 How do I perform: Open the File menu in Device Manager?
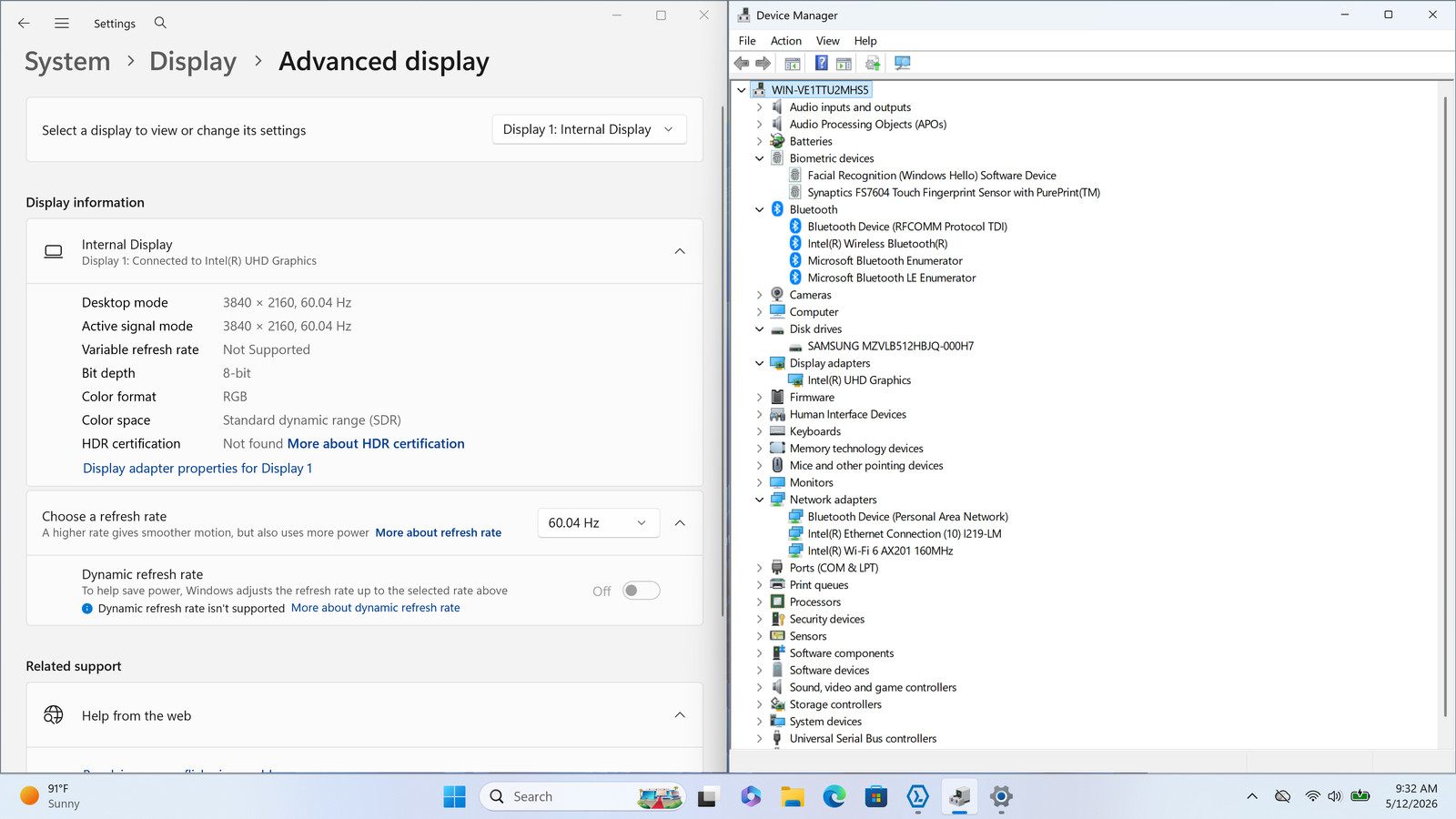pos(747,41)
